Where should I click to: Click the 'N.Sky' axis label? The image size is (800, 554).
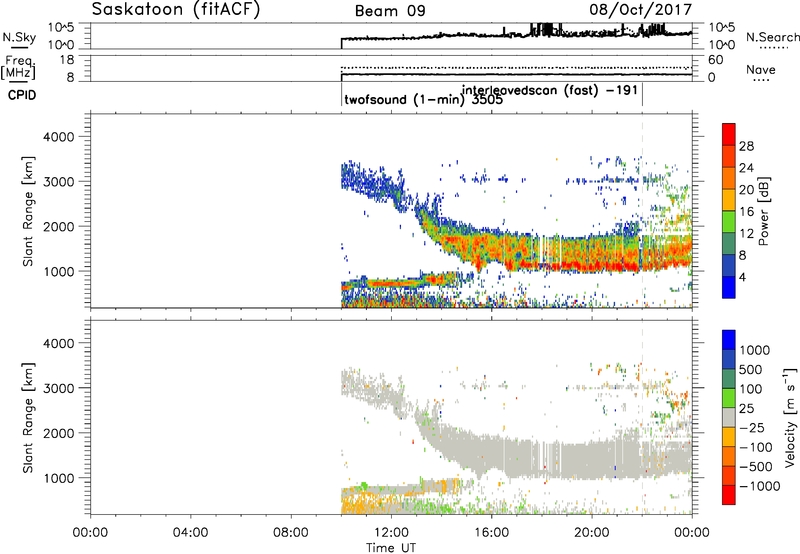[19, 37]
